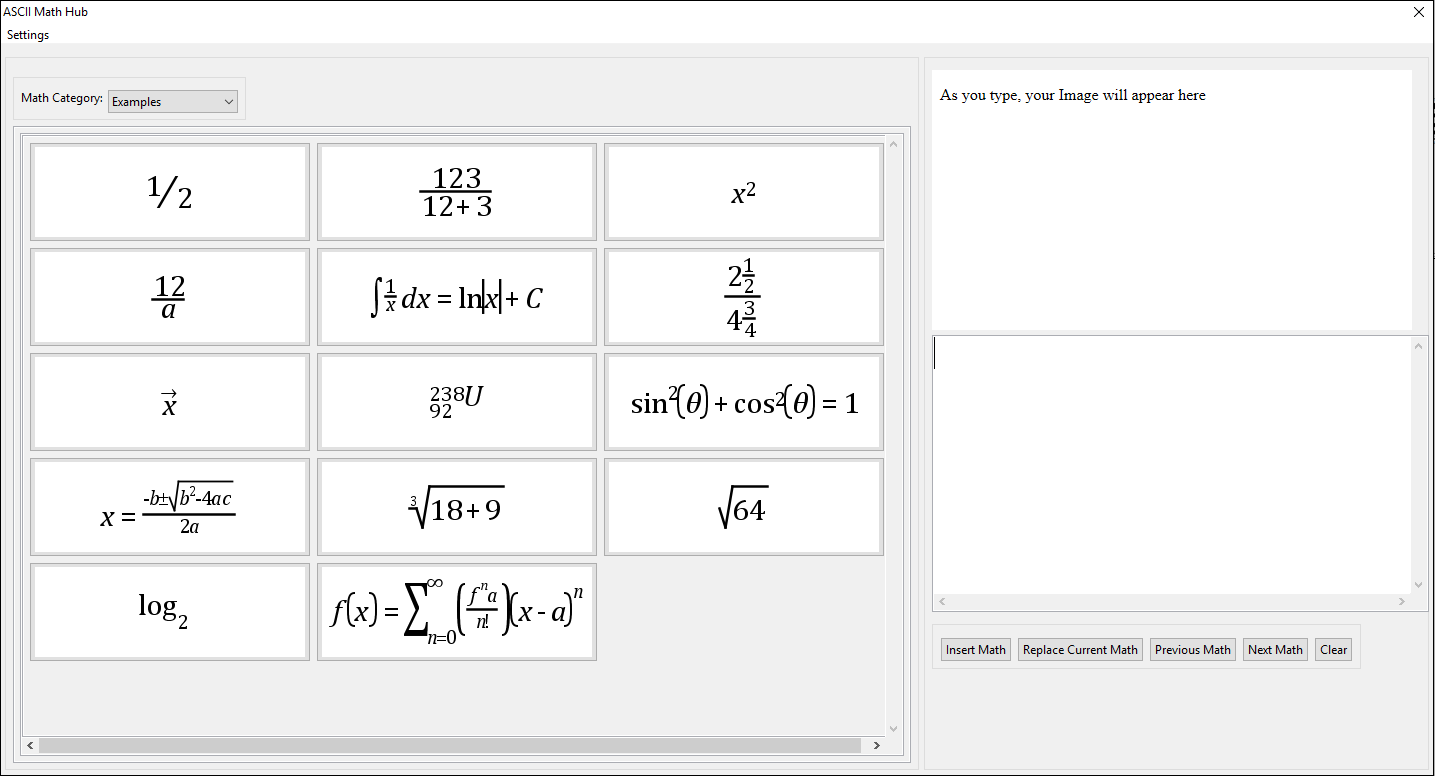Select the quadratic formula example
The width and height of the screenshot is (1435, 776).
tap(170, 507)
